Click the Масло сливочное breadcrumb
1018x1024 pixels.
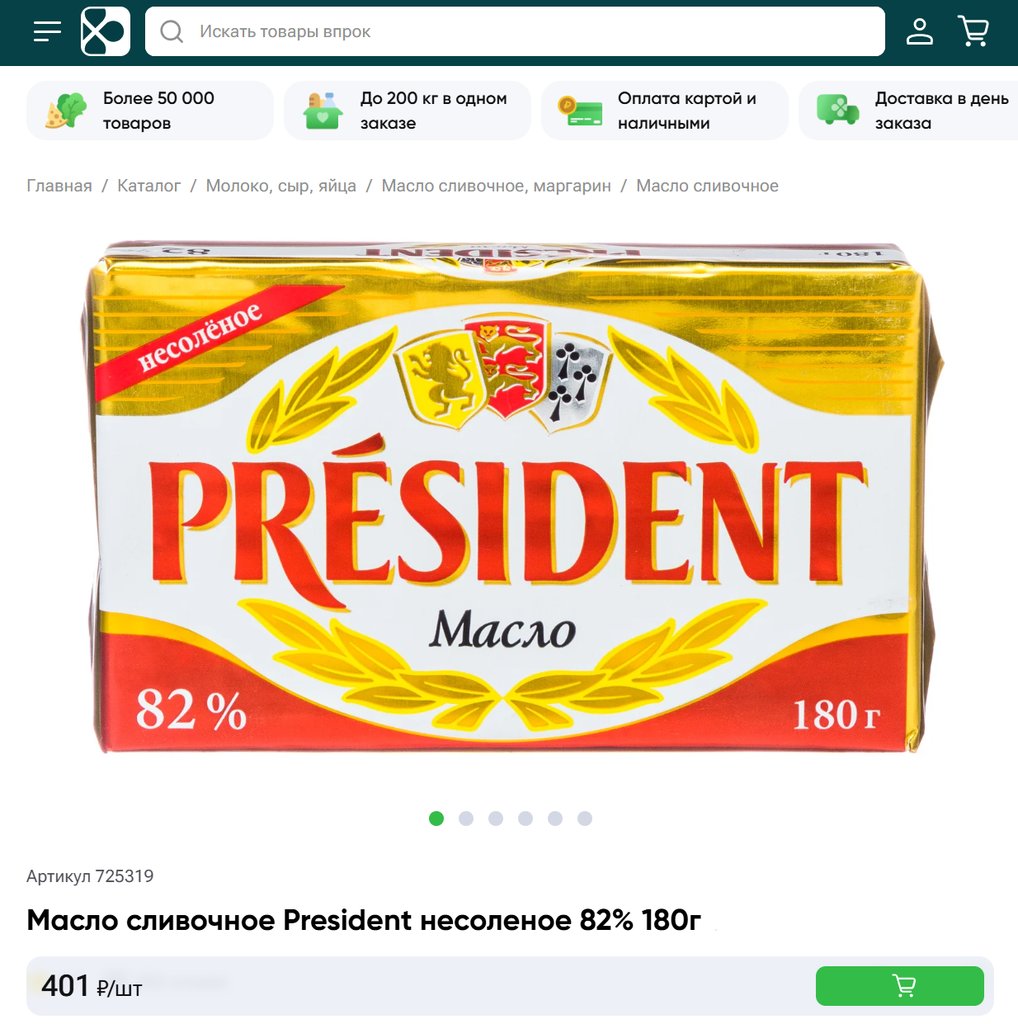[707, 186]
